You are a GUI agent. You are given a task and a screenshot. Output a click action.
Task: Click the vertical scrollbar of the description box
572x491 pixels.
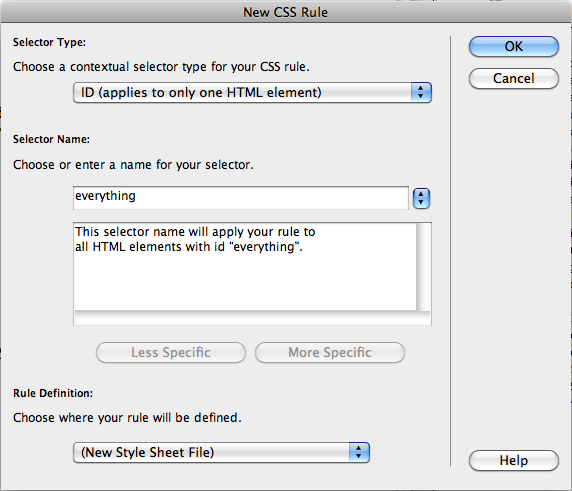424,267
